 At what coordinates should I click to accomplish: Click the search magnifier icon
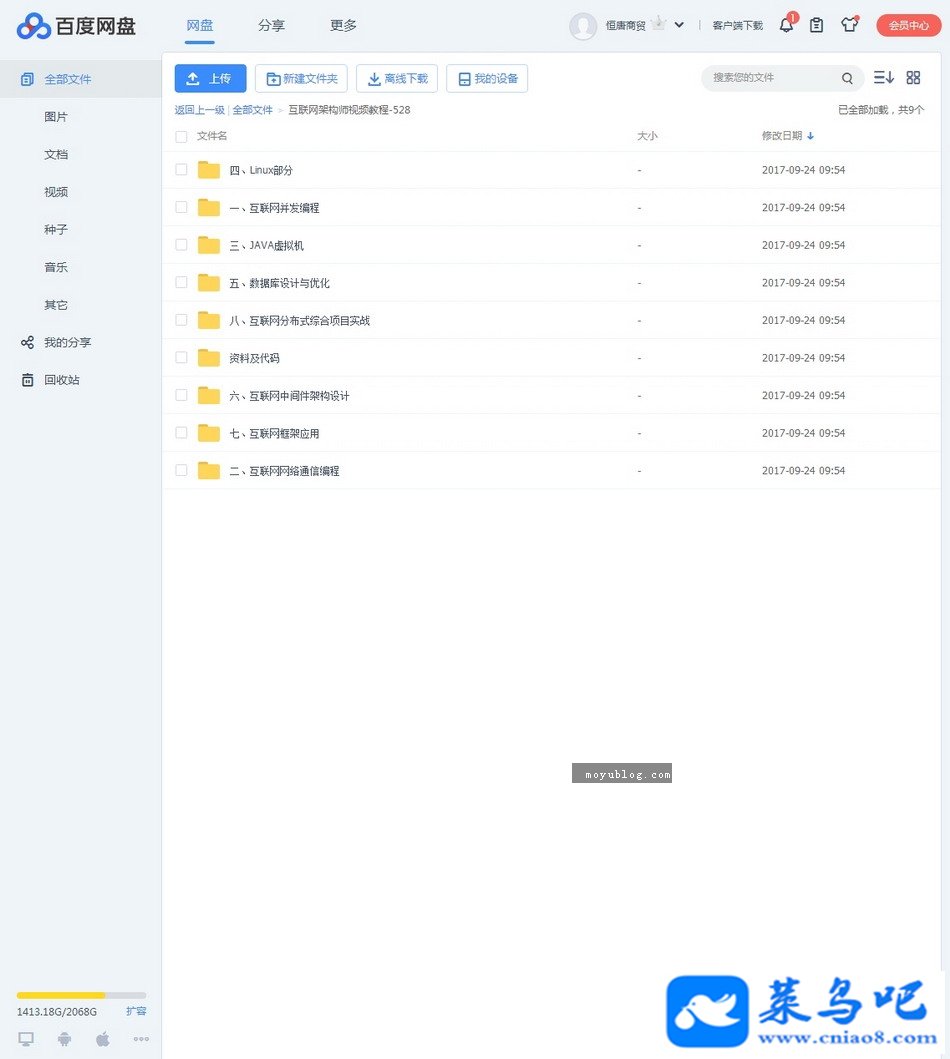[x=847, y=78]
